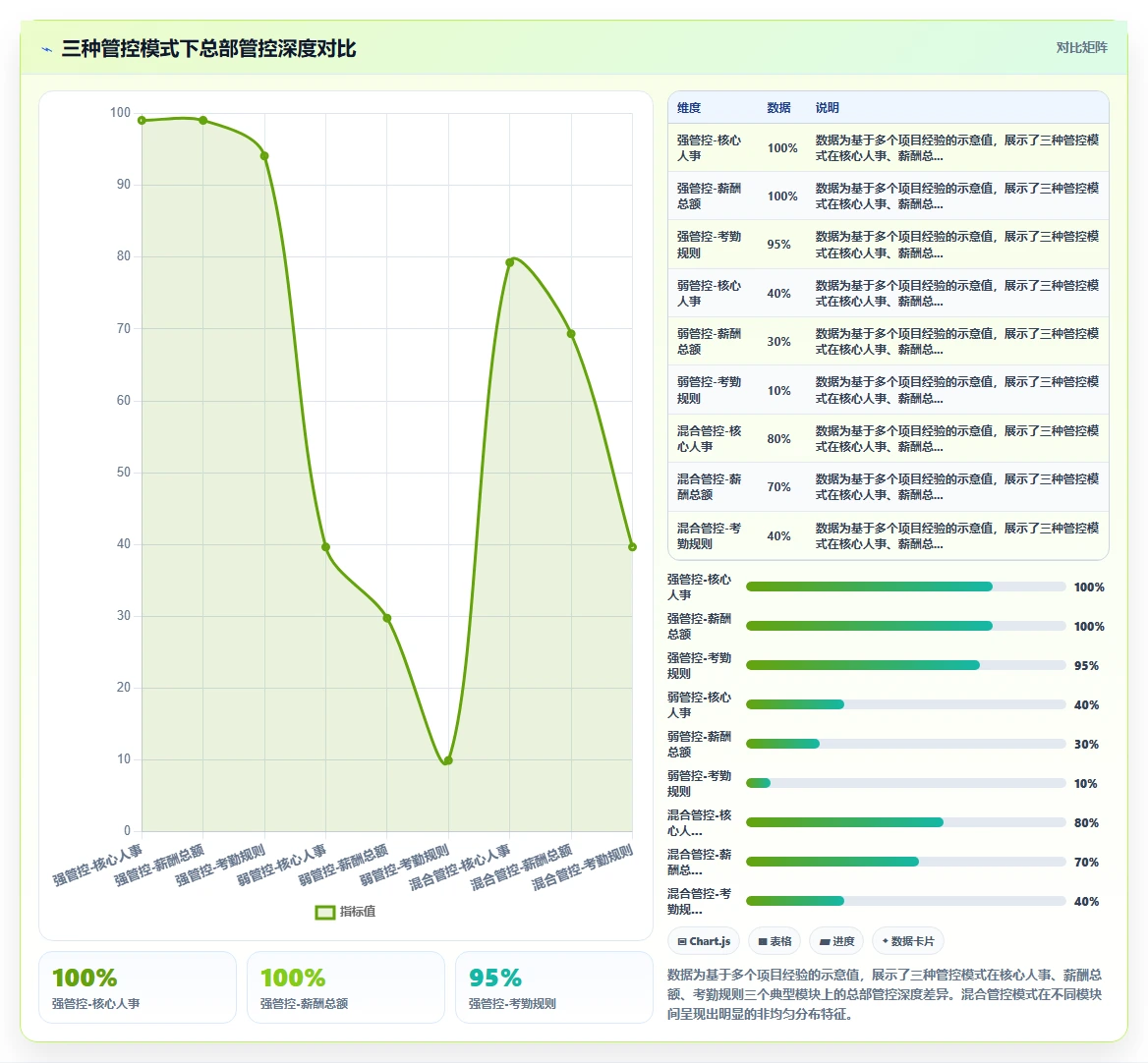Select the 100% 强管控-薪酬总额 stat card

click(346, 987)
